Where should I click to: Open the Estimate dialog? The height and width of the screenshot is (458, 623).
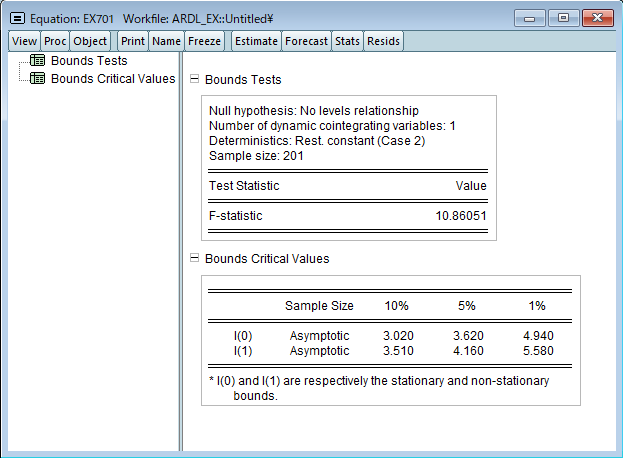tap(255, 41)
